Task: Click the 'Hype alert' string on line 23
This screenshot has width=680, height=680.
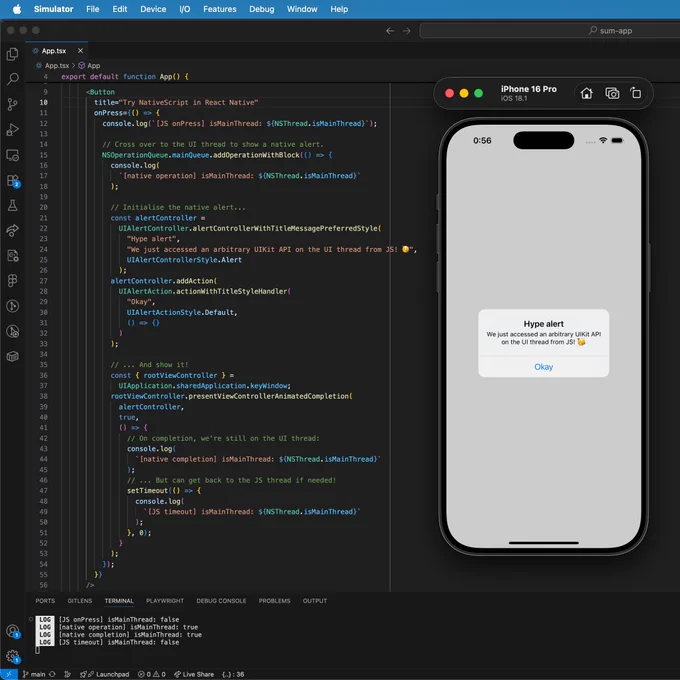Action: [x=152, y=239]
